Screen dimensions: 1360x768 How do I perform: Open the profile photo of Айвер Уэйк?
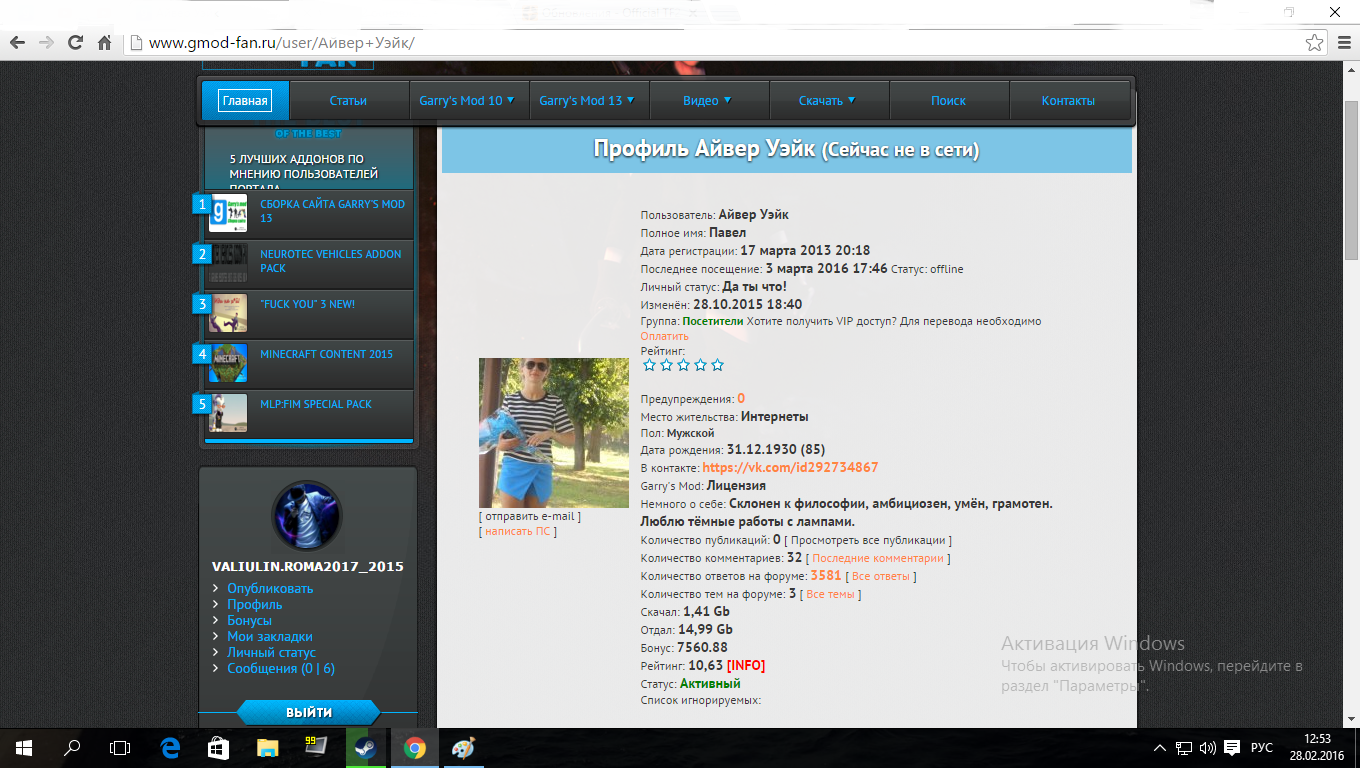[554, 433]
